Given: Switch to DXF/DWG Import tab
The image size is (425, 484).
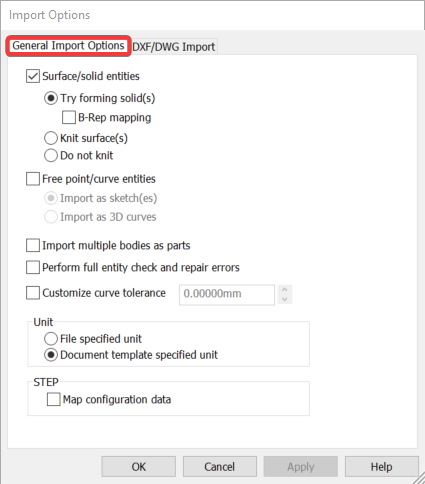Looking at the screenshot, I should [174, 47].
